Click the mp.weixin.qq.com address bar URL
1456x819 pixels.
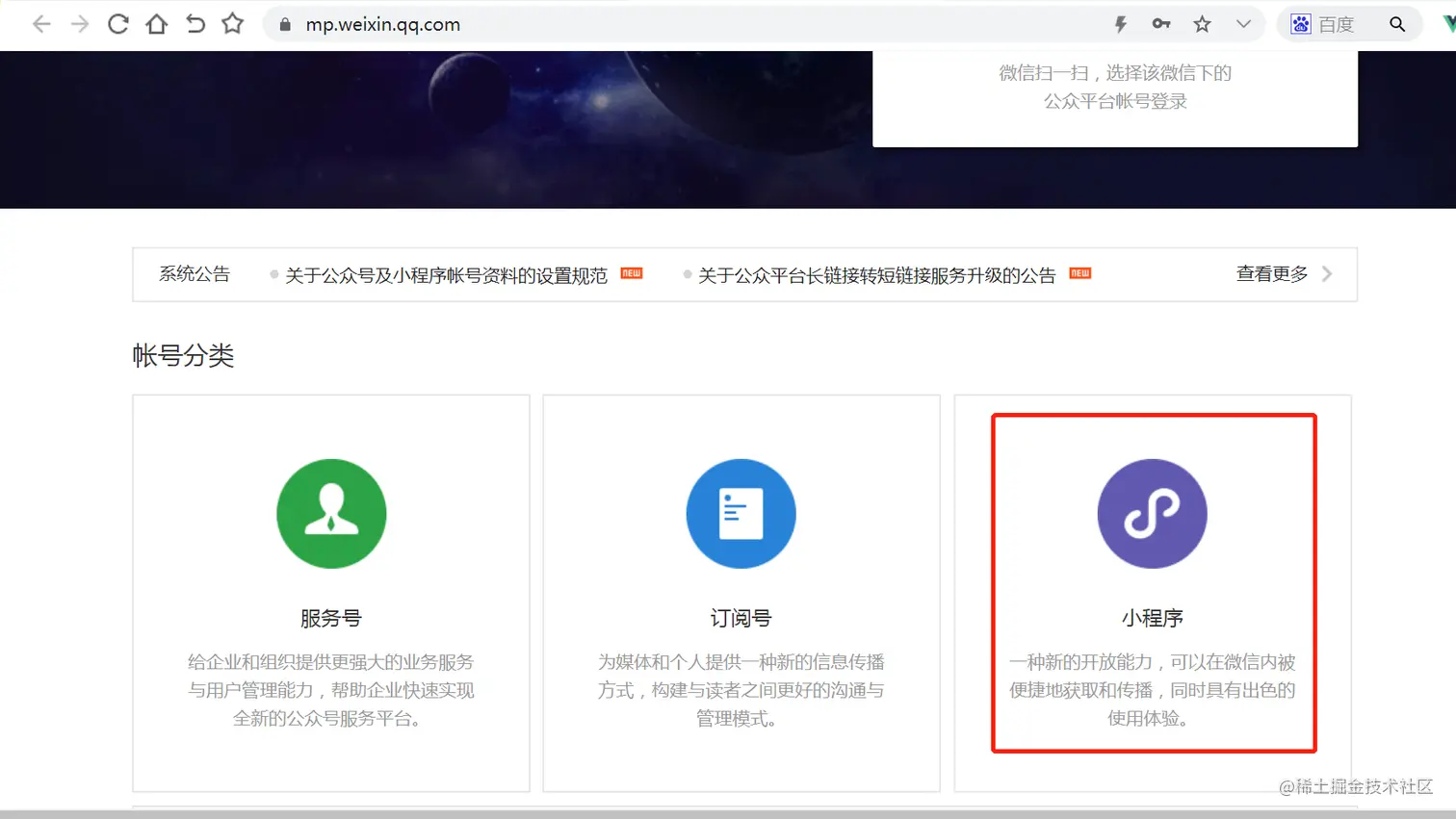(383, 25)
